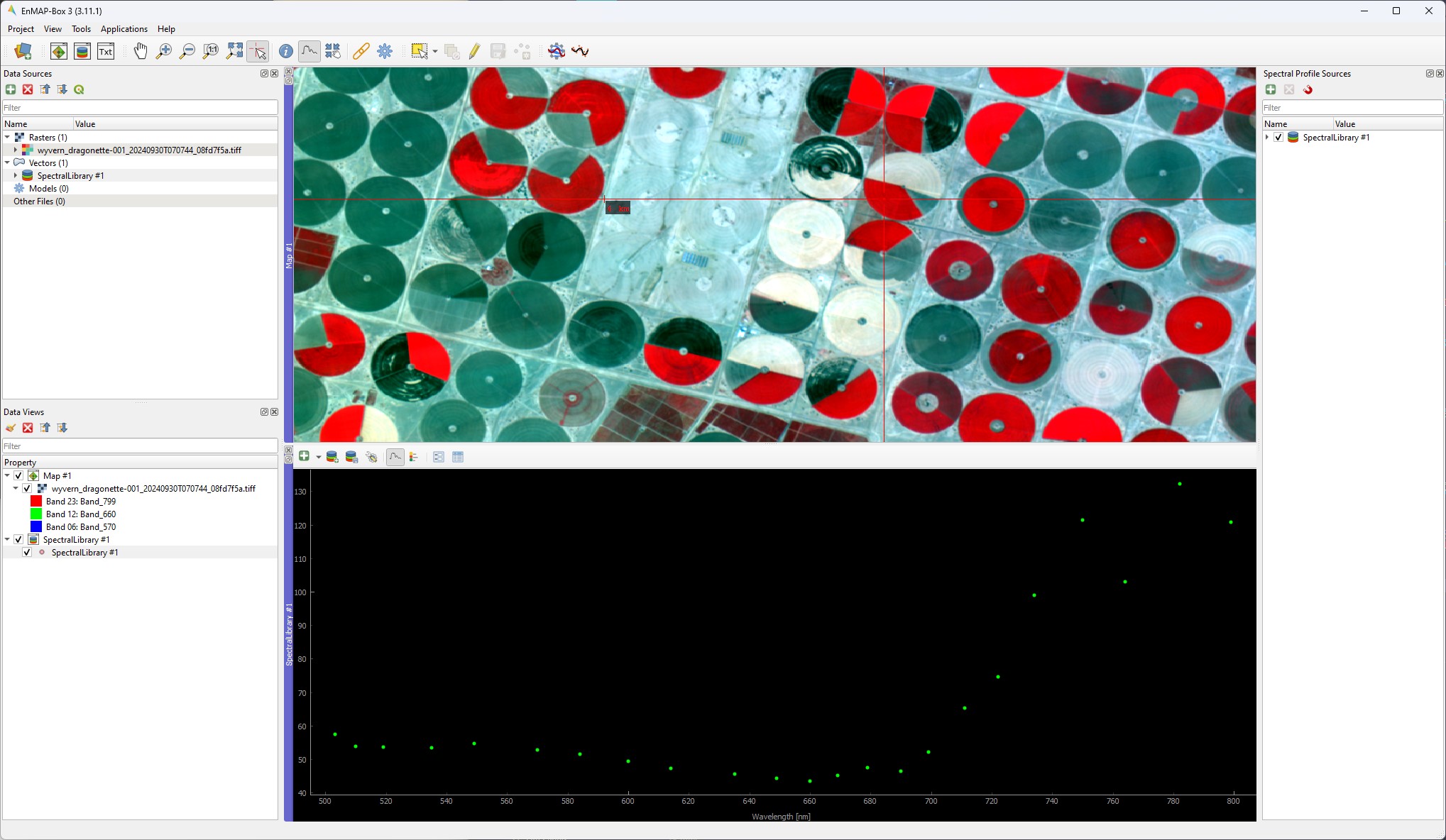Click red swatch of Band 23: Band_799
Screen dimensions: 1446x840
point(36,502)
